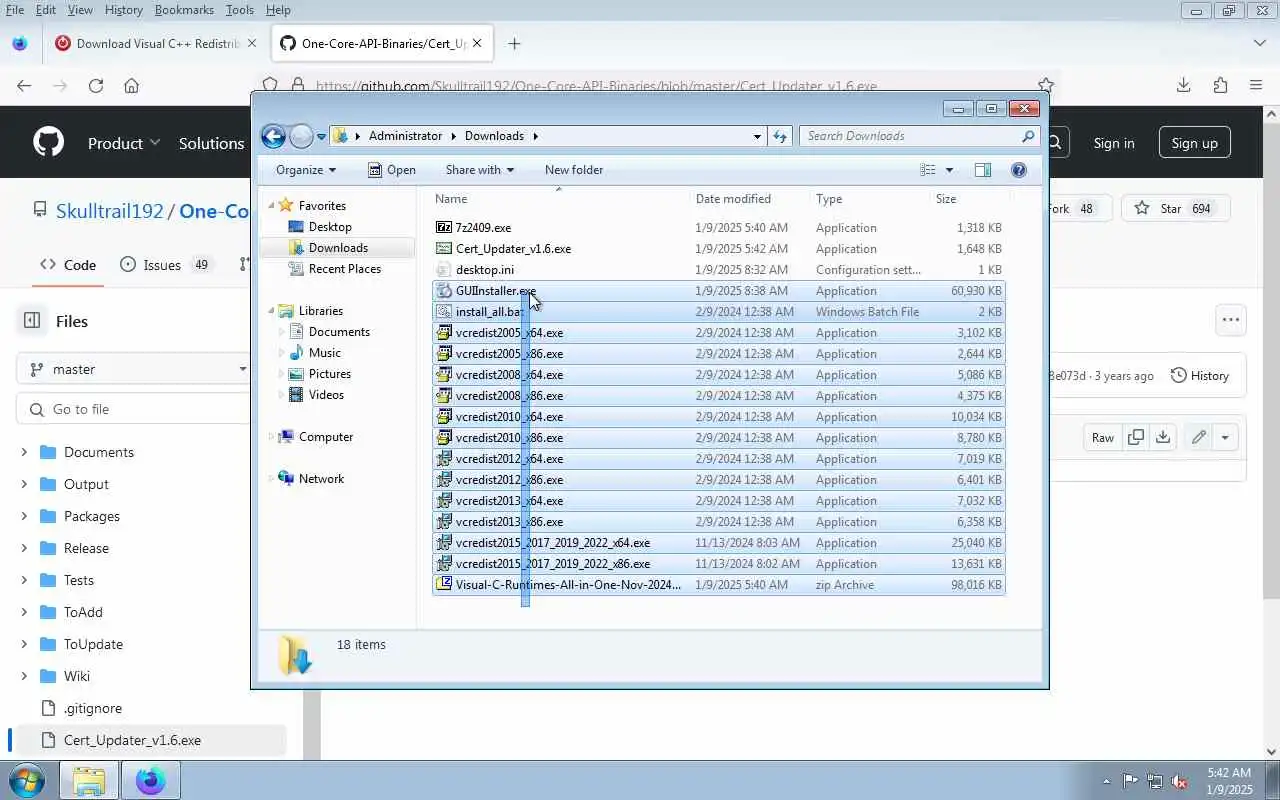Select Computer in navigation pane

pos(326,437)
